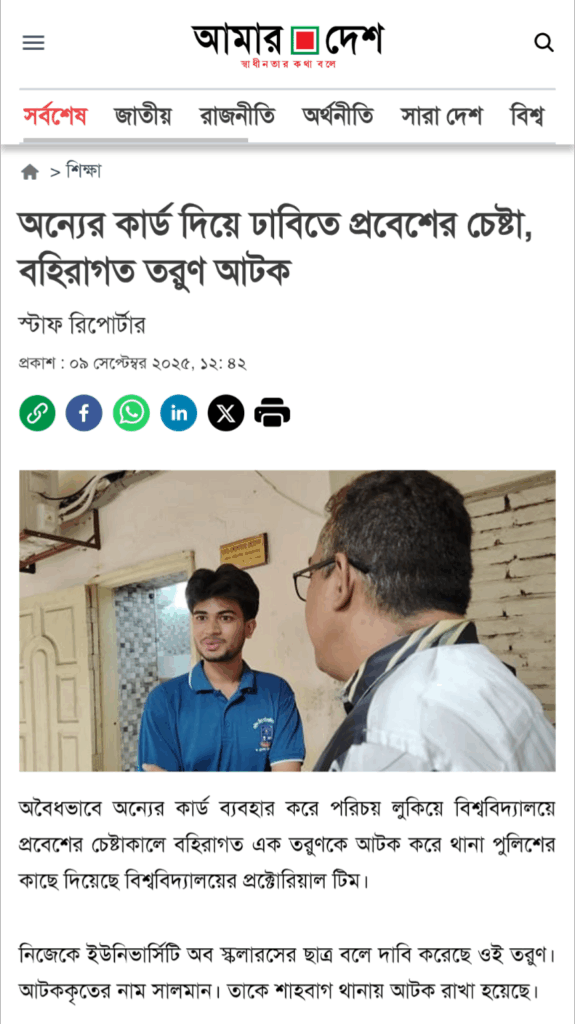Open the বিশ্ব section

[x=527, y=117]
